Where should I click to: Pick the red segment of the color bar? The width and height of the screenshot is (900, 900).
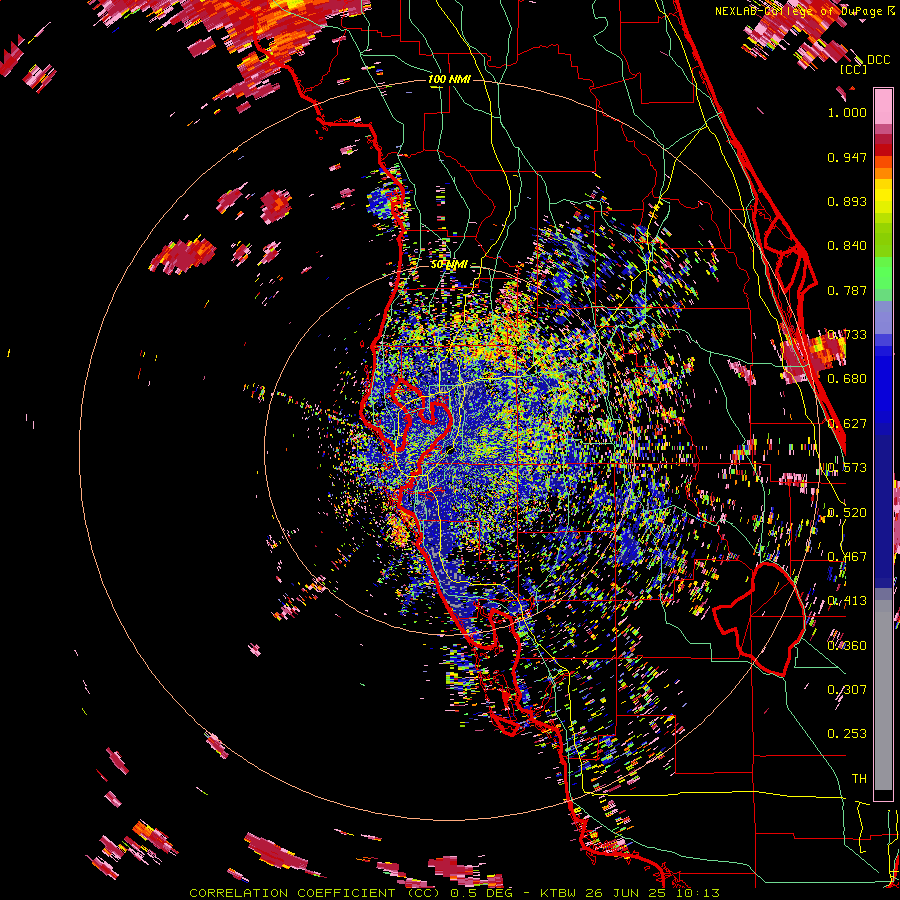[883, 150]
